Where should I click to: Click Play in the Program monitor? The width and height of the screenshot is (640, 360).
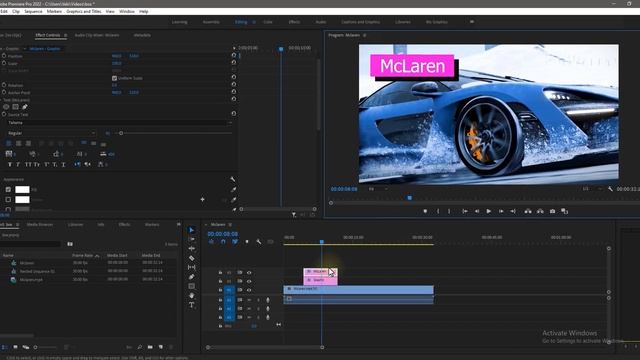point(488,211)
